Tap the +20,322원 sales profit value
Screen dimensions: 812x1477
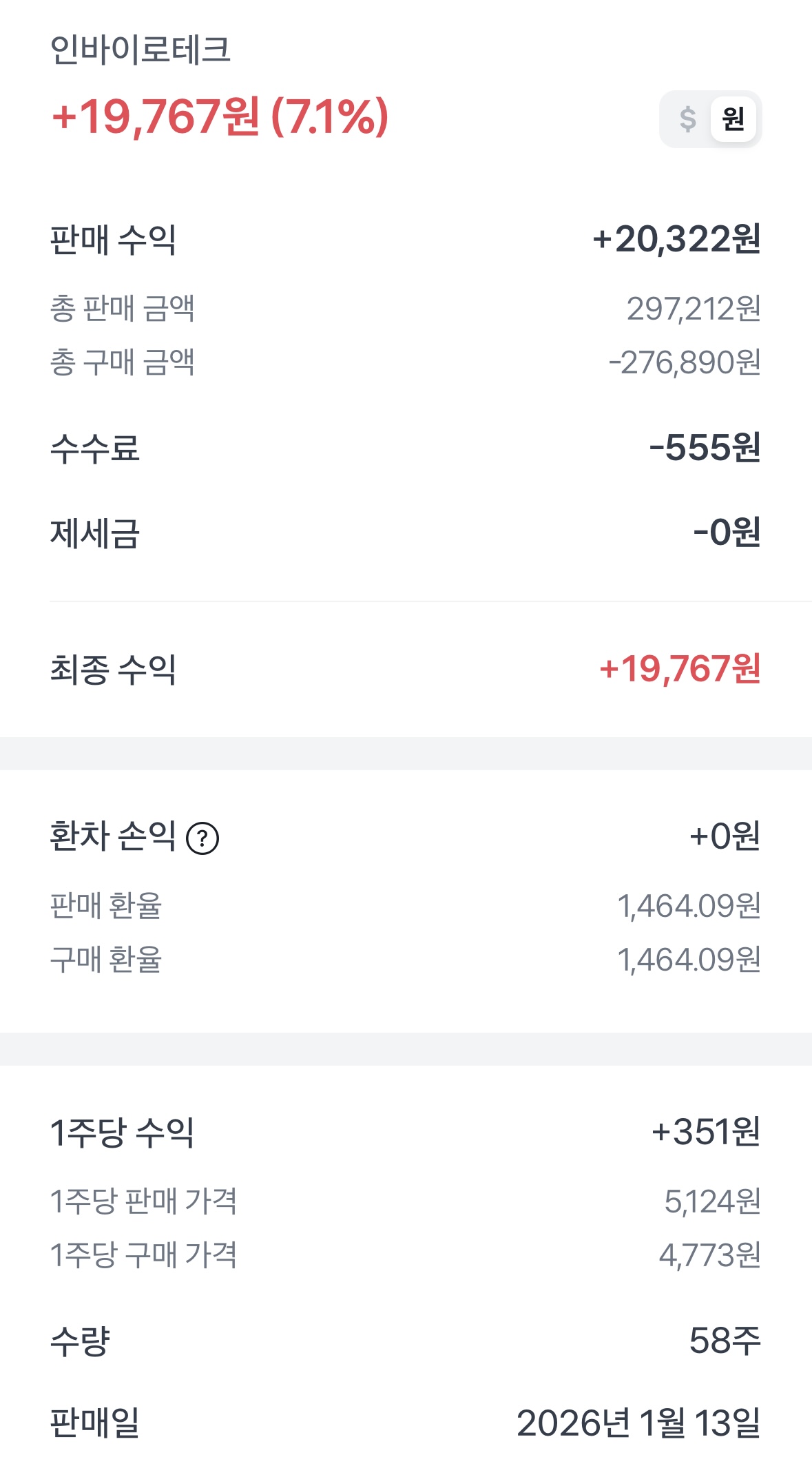point(676,240)
